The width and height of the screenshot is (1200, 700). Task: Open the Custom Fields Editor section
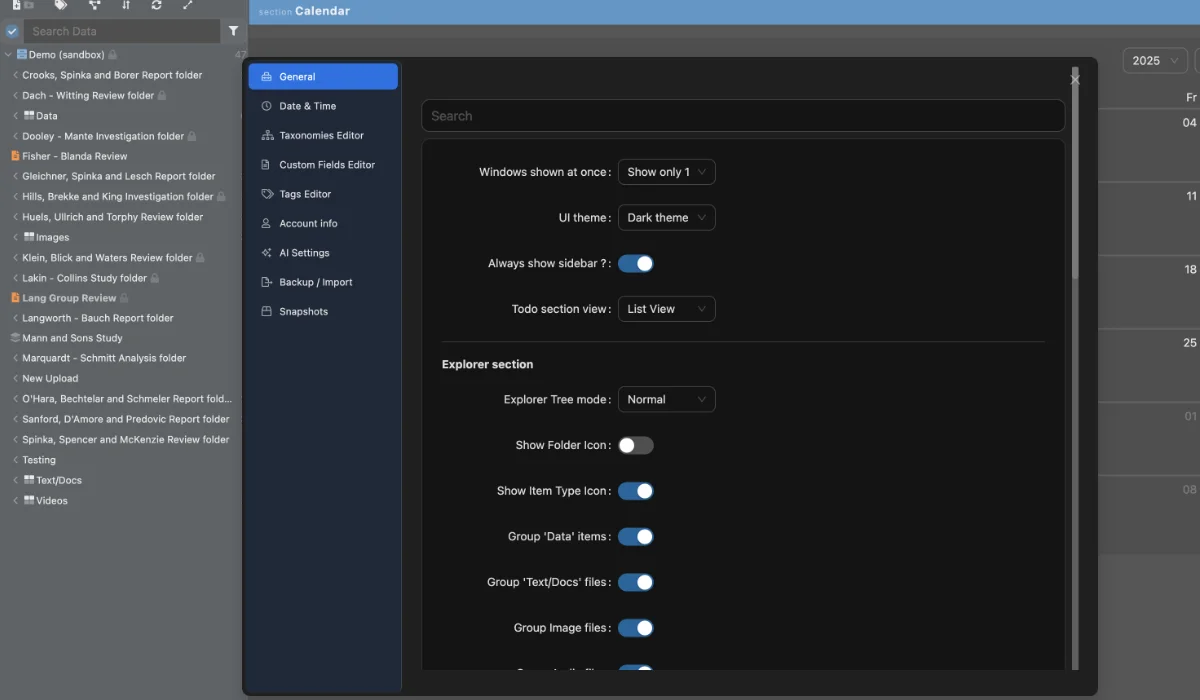point(323,165)
